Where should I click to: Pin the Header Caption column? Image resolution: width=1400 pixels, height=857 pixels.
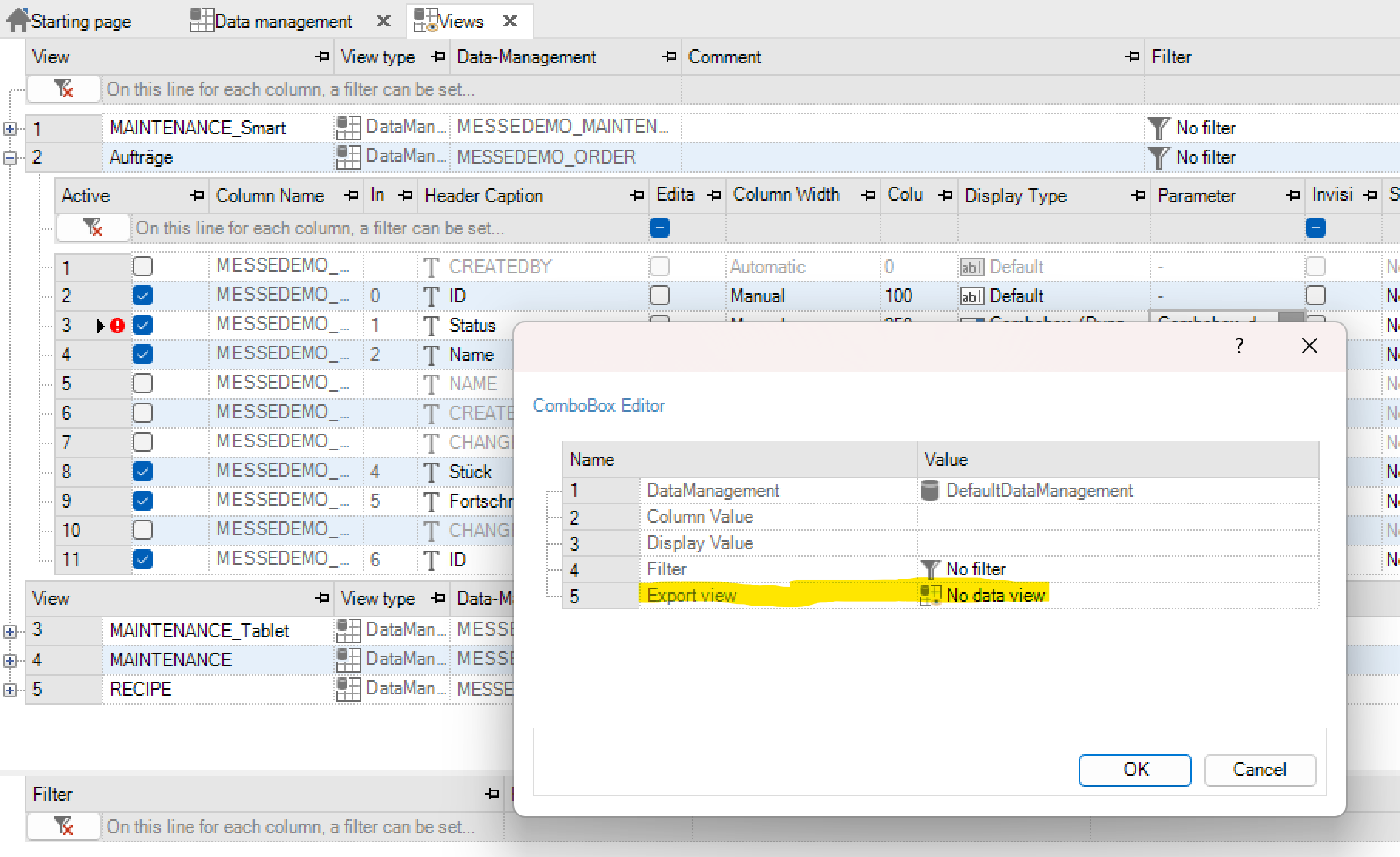[x=637, y=196]
